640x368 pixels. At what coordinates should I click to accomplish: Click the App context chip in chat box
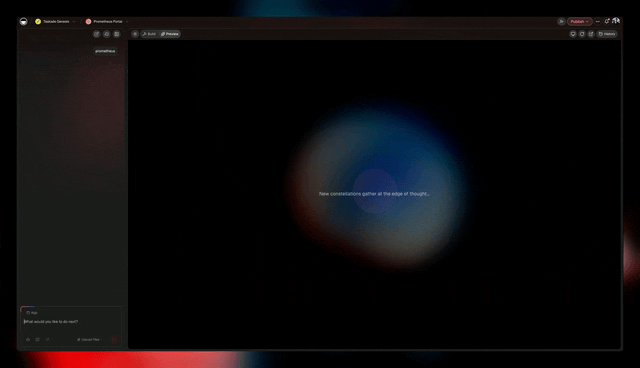32,313
